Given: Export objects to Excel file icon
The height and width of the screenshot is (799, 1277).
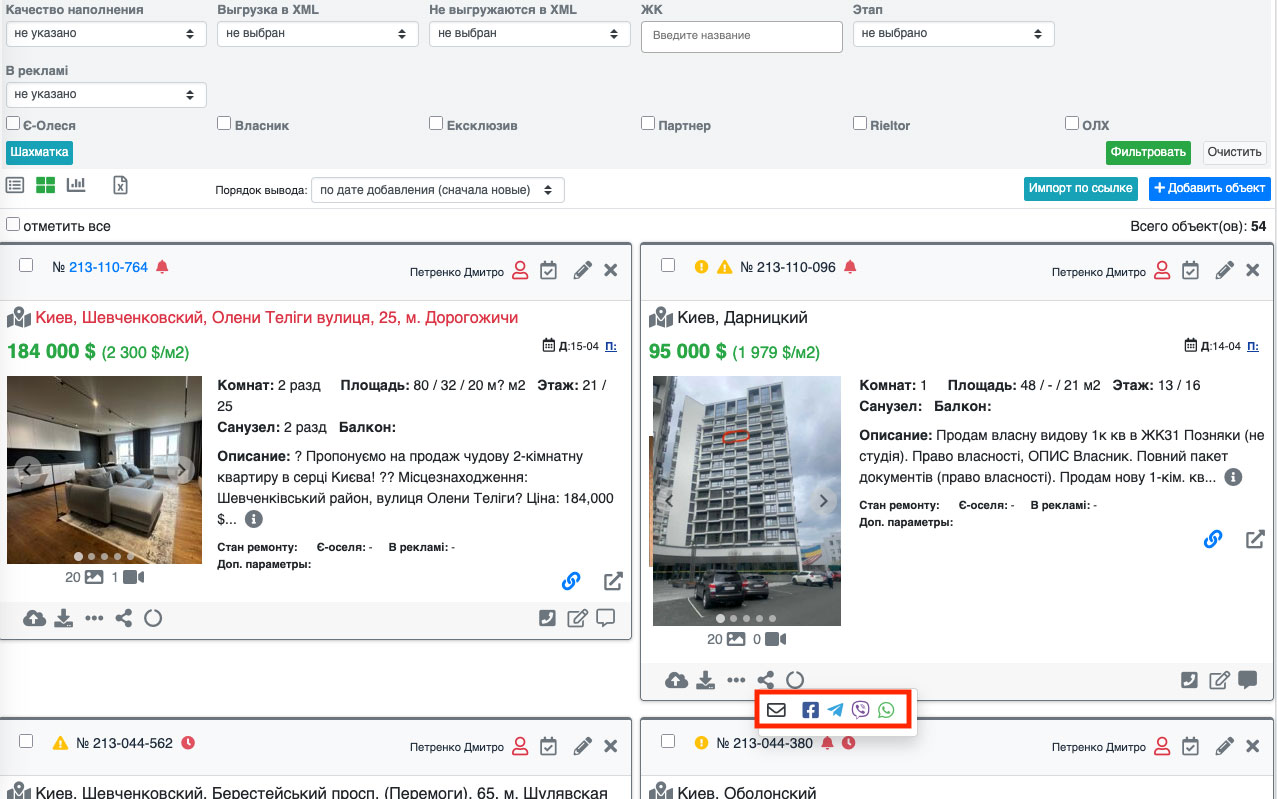Looking at the screenshot, I should [x=120, y=185].
